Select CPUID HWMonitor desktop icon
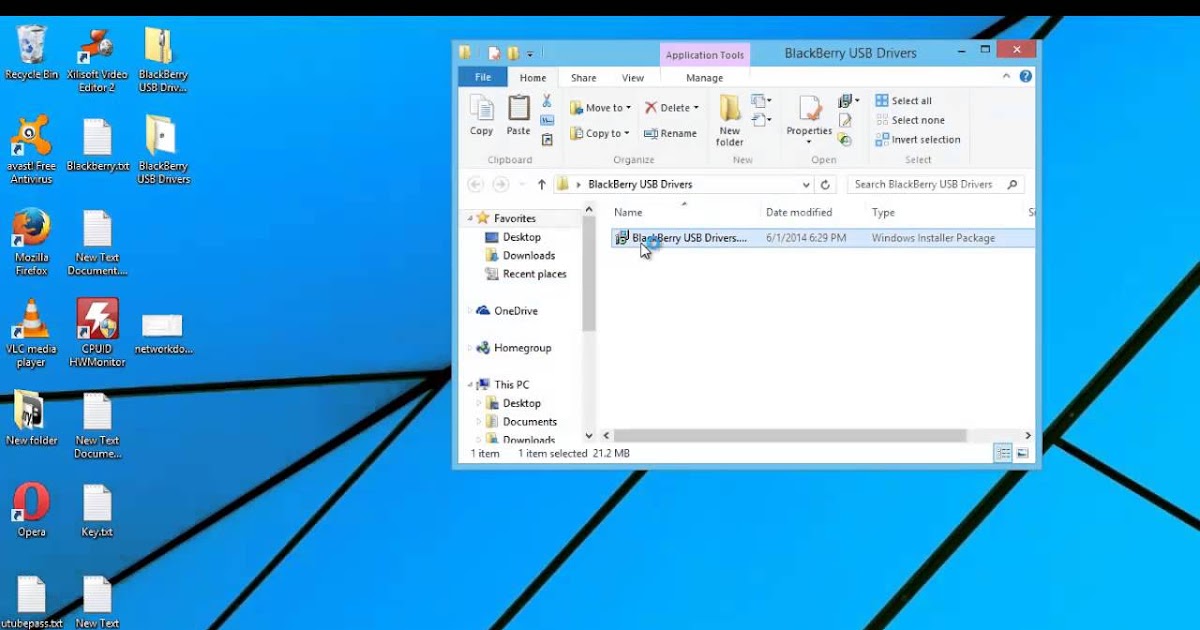 97,333
